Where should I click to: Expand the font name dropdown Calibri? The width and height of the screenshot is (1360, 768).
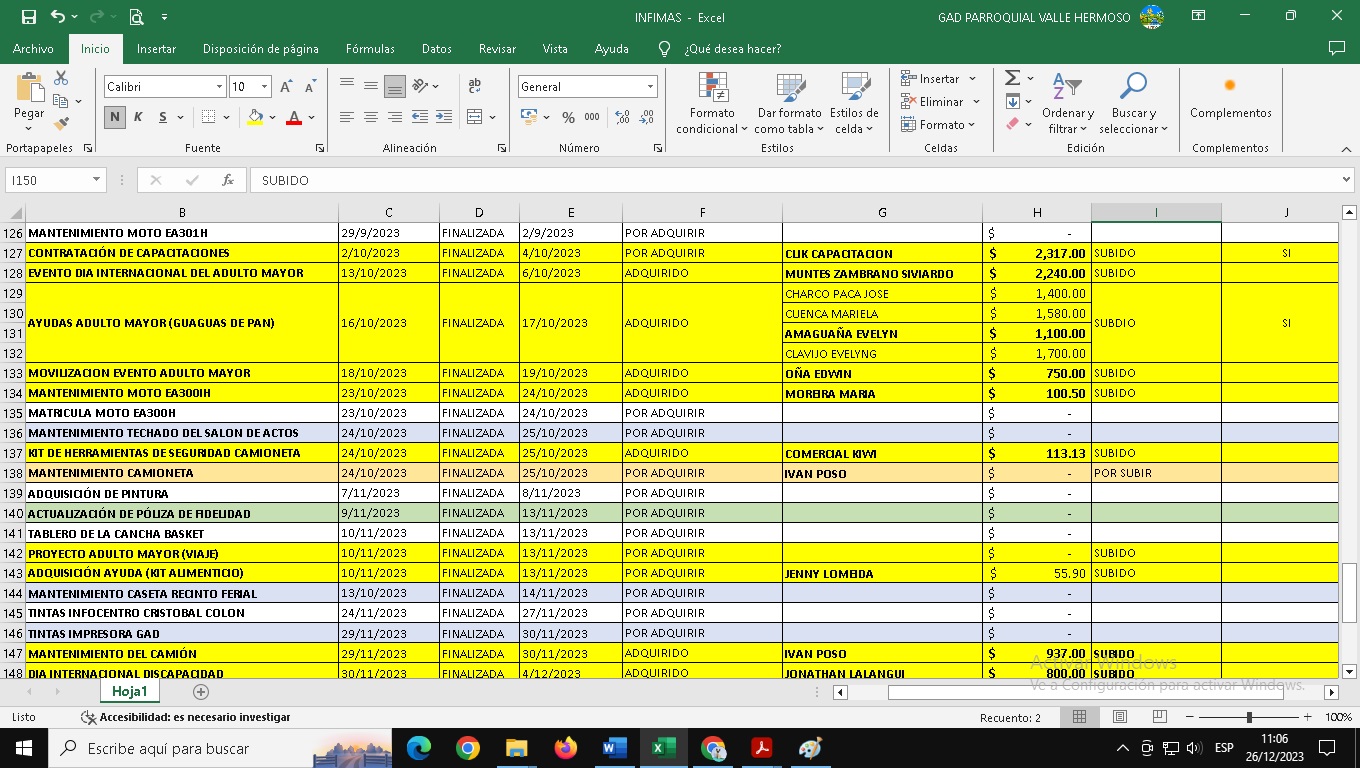[219, 87]
